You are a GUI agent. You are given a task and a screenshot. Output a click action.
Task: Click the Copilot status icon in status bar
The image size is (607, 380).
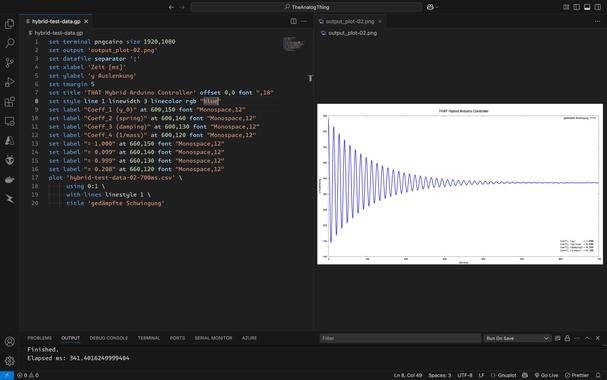(x=525, y=375)
